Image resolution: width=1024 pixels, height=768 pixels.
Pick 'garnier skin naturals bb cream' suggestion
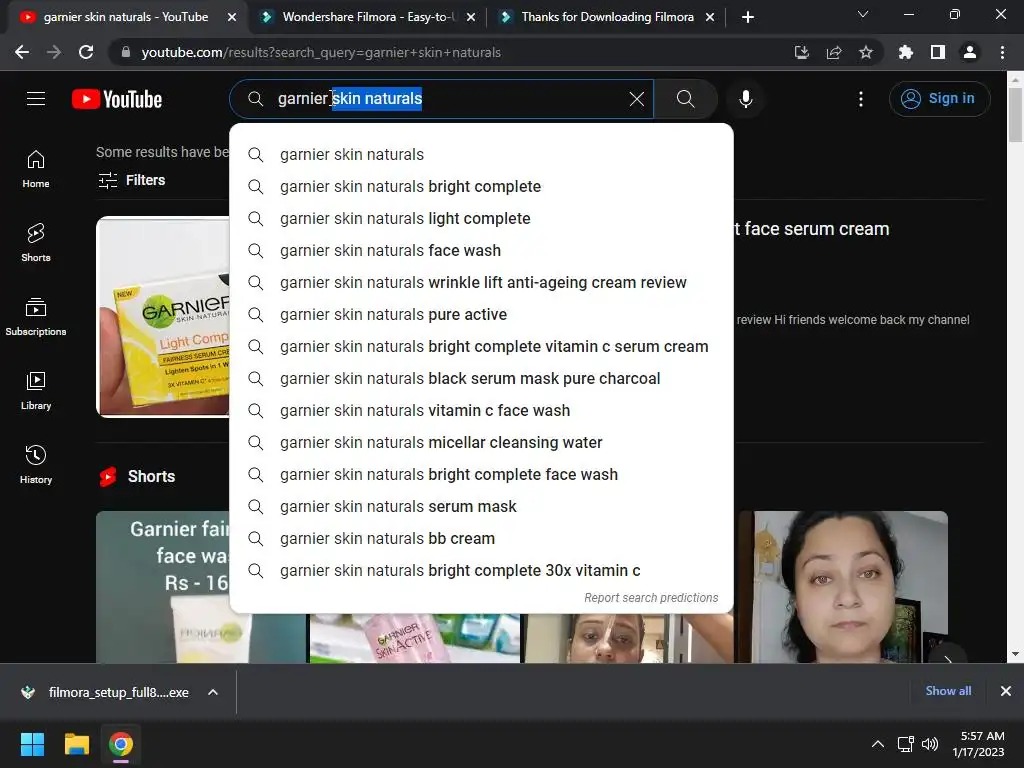[x=481, y=539]
